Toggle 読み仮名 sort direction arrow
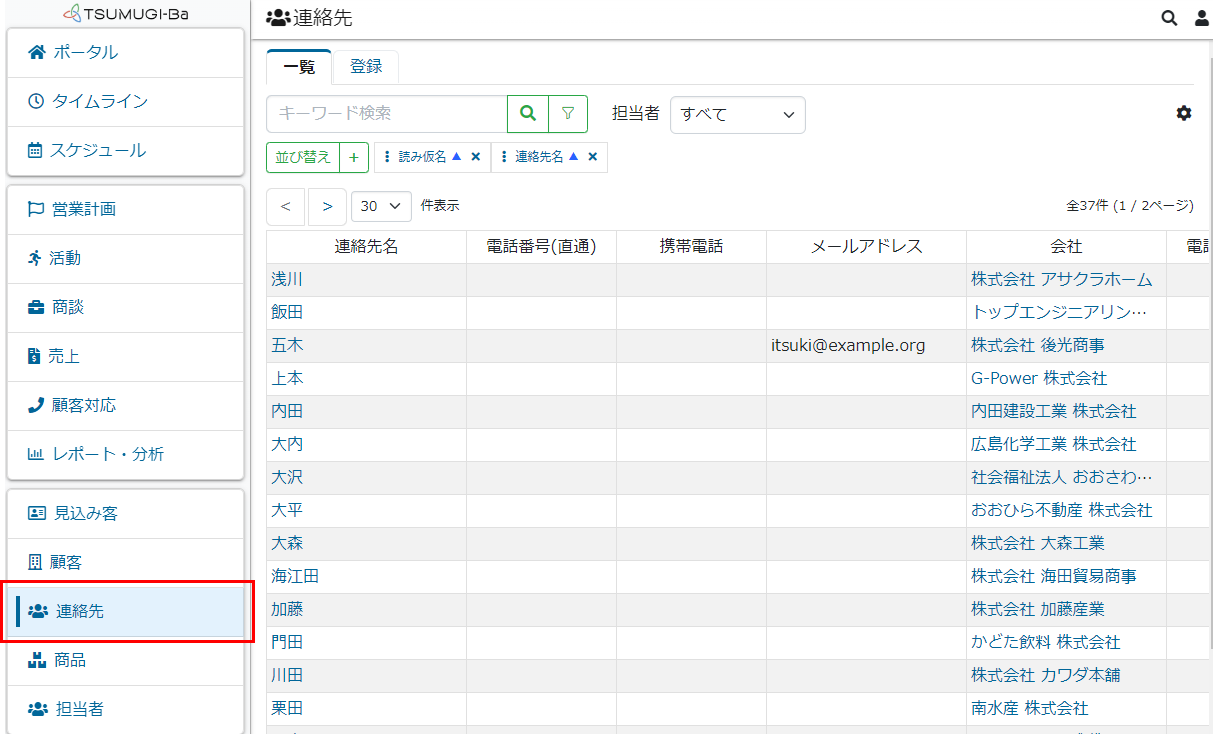1213x734 pixels. click(x=456, y=156)
